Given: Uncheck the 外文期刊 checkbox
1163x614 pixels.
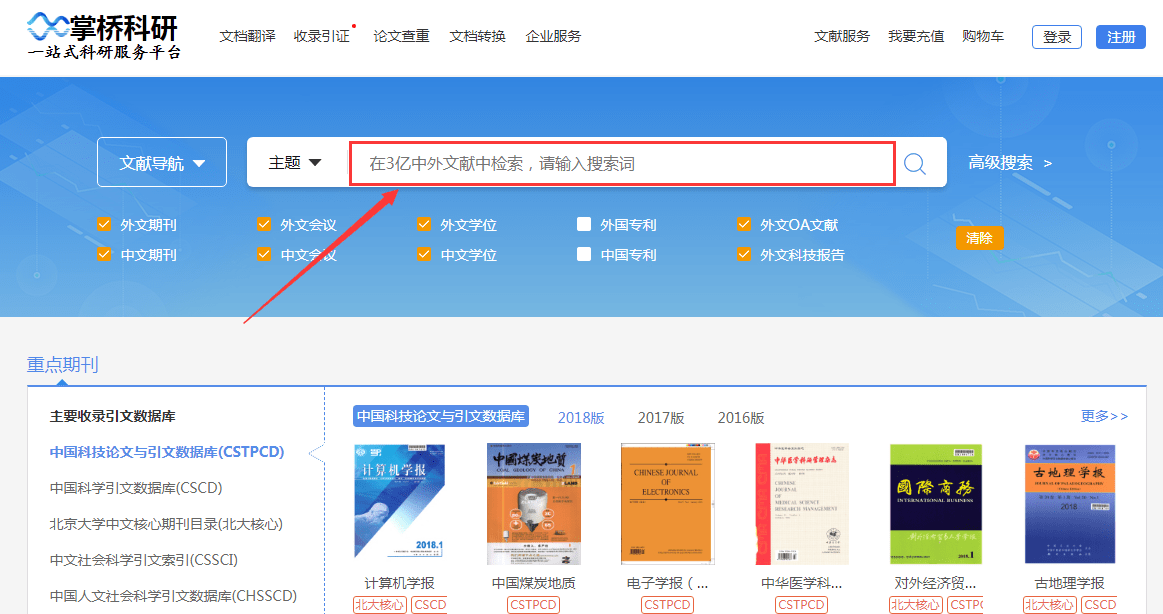Looking at the screenshot, I should (105, 225).
